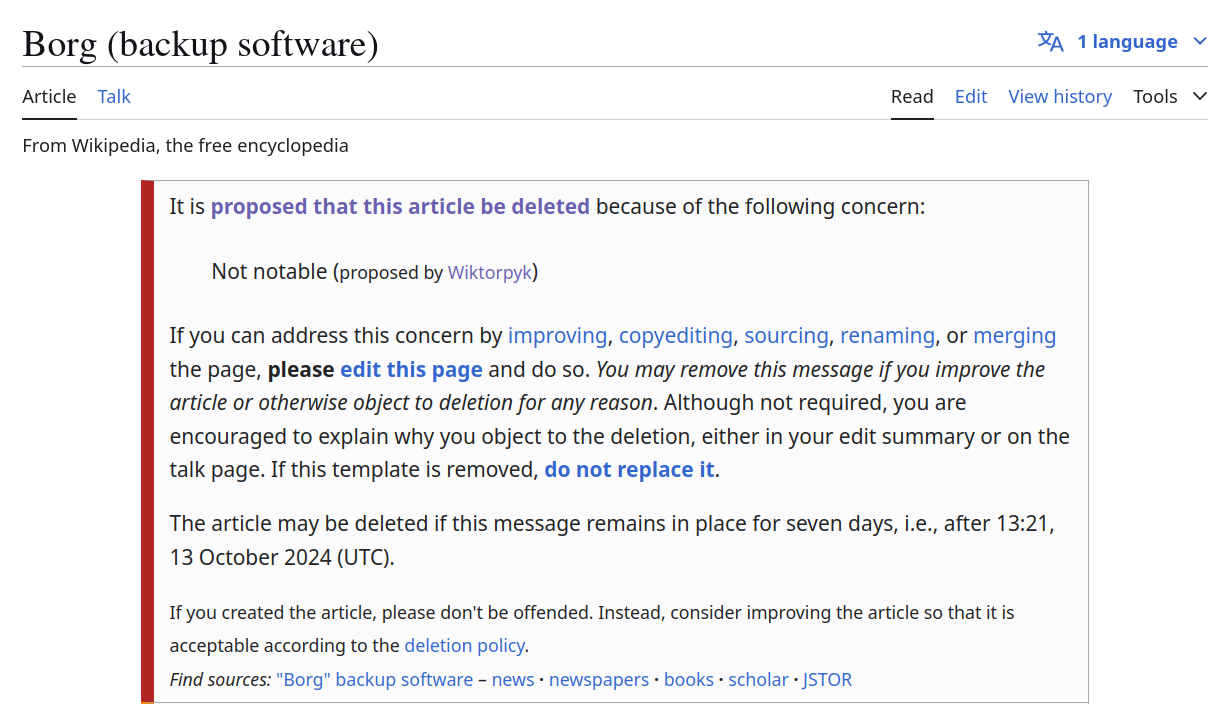This screenshot has height=704, width=1222.
Task: Click the language translation icon
Action: point(1050,42)
